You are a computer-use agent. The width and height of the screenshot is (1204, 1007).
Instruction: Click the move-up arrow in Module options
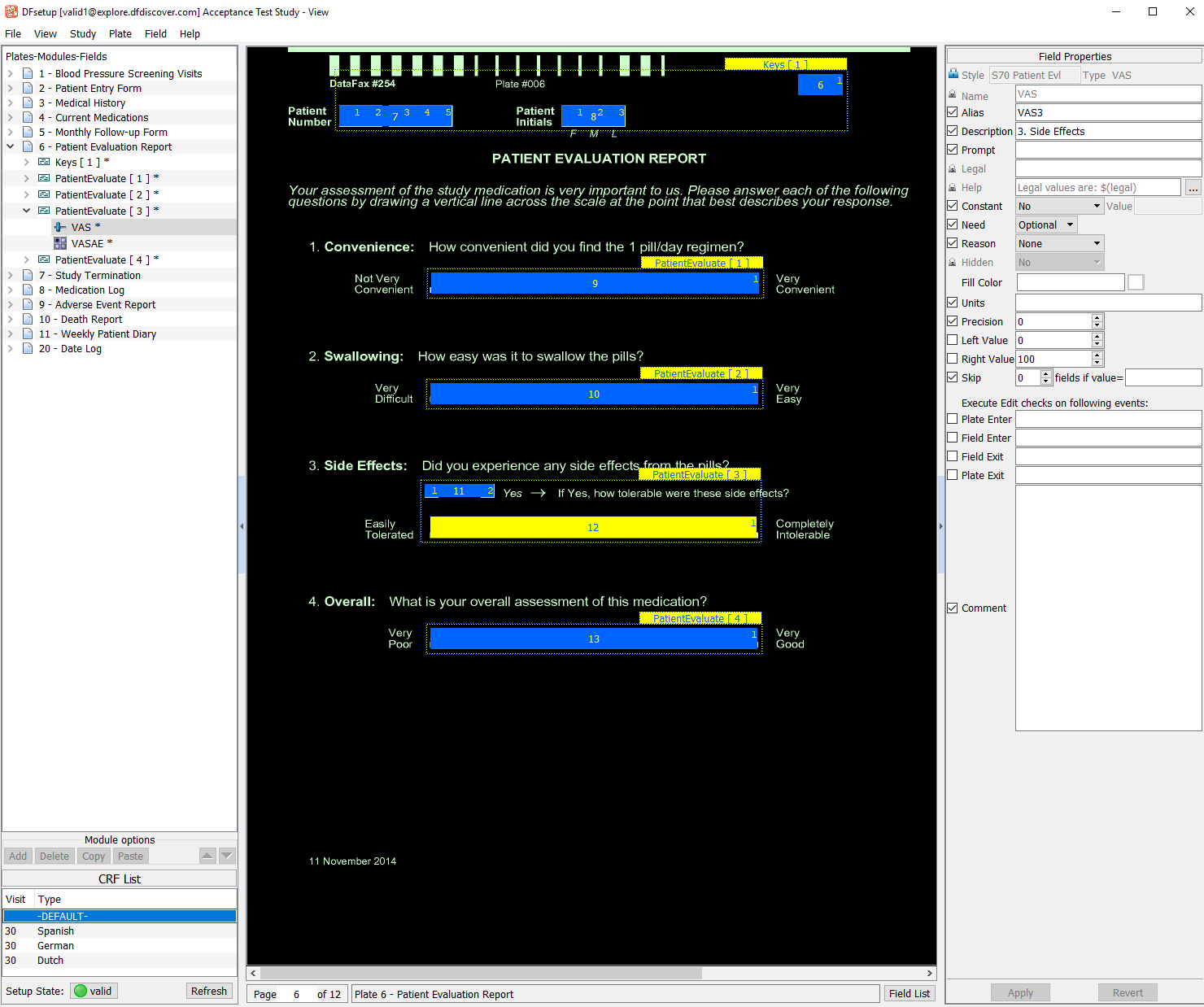tap(207, 856)
